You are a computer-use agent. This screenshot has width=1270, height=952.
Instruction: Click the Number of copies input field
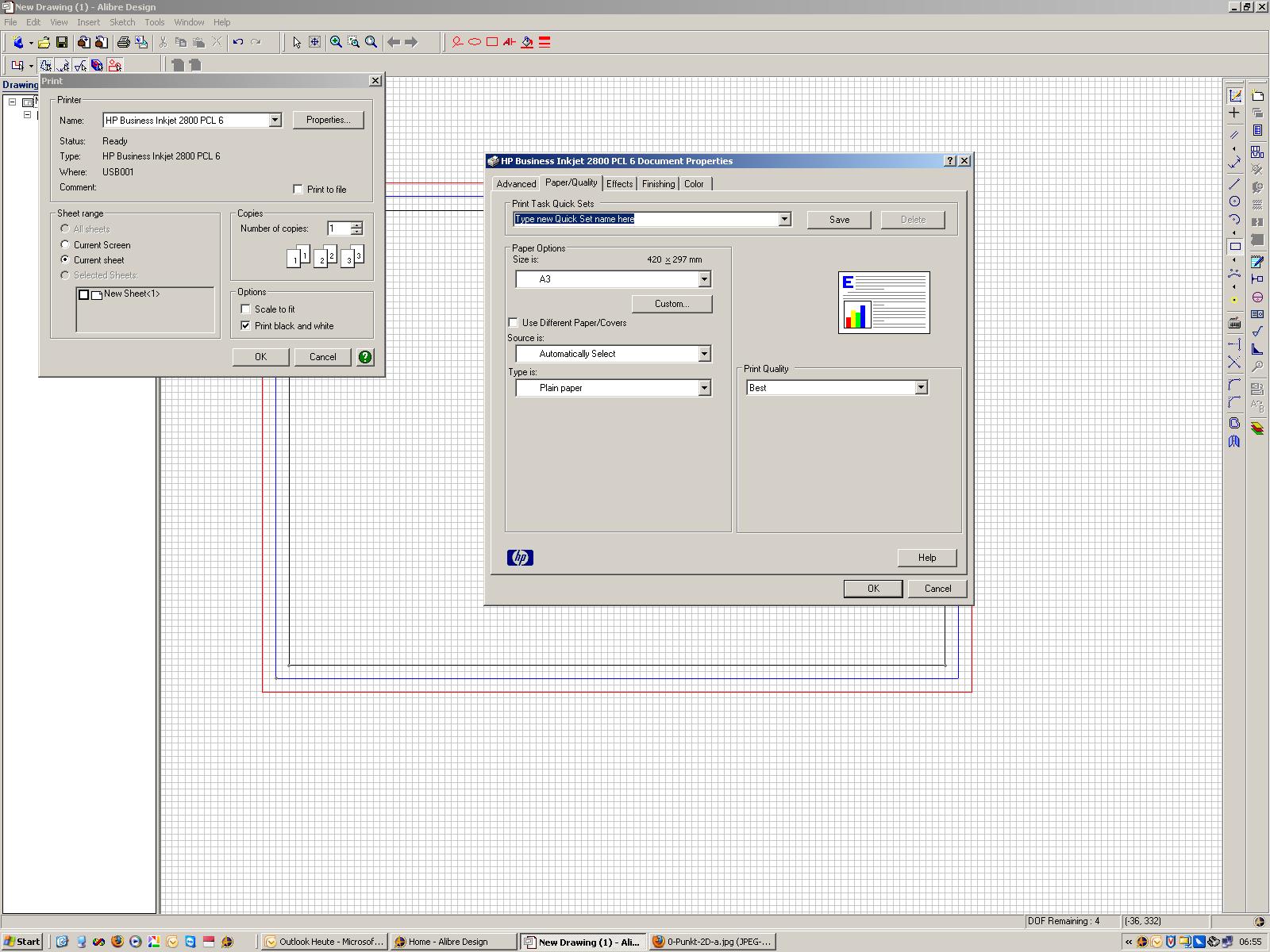click(x=338, y=228)
